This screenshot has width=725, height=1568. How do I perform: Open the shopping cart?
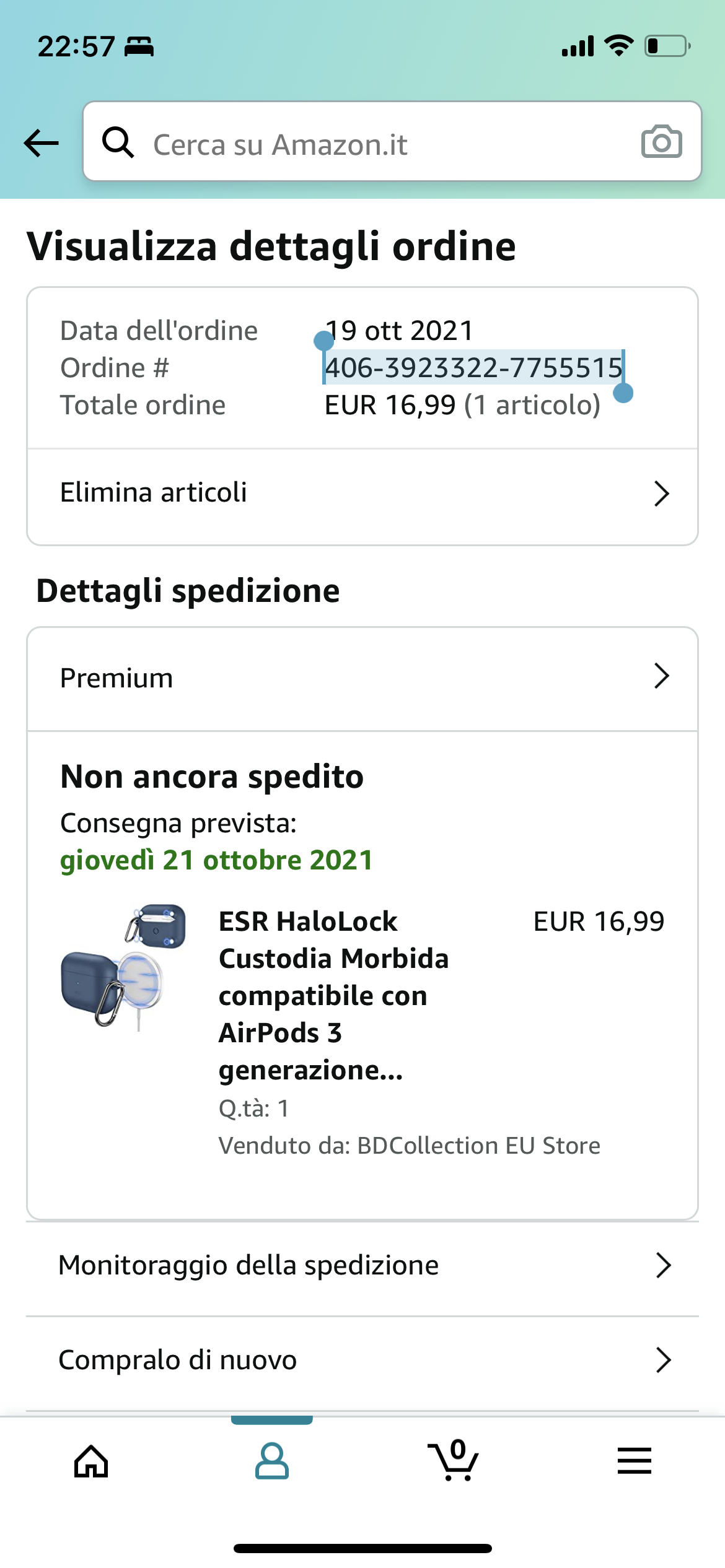click(x=453, y=1461)
